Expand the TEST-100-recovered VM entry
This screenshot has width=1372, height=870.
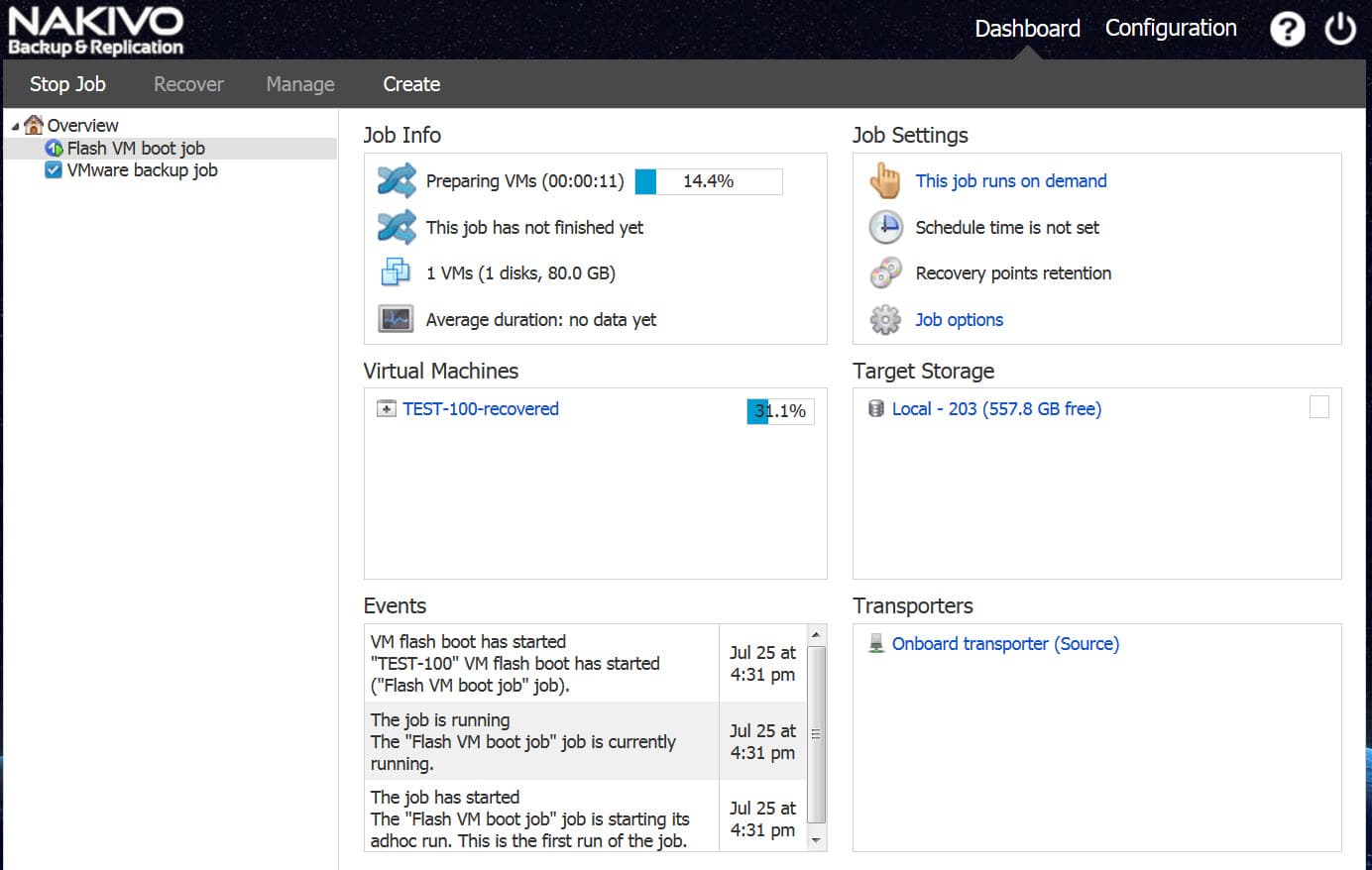tap(387, 408)
